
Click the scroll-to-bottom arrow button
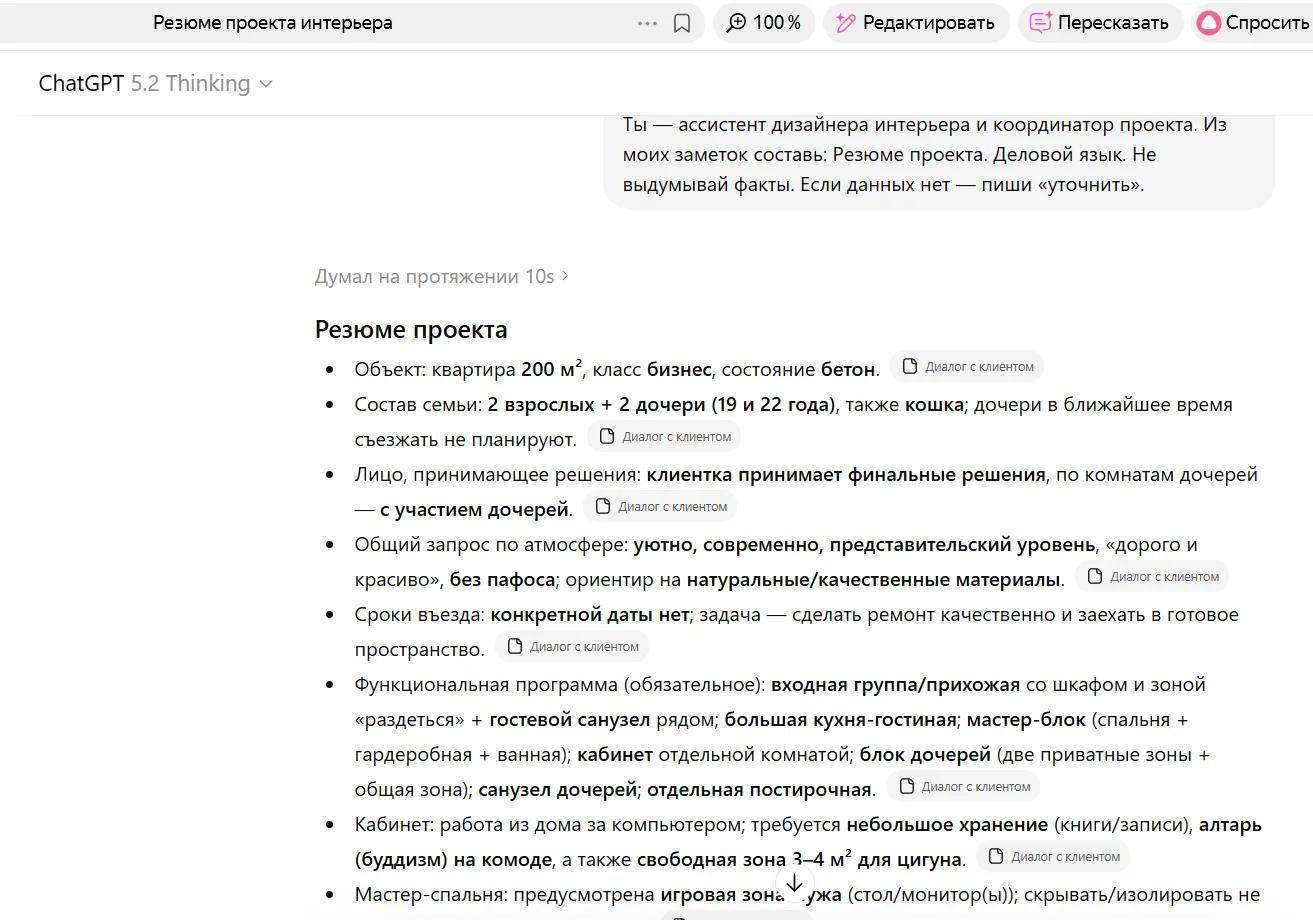pos(794,883)
